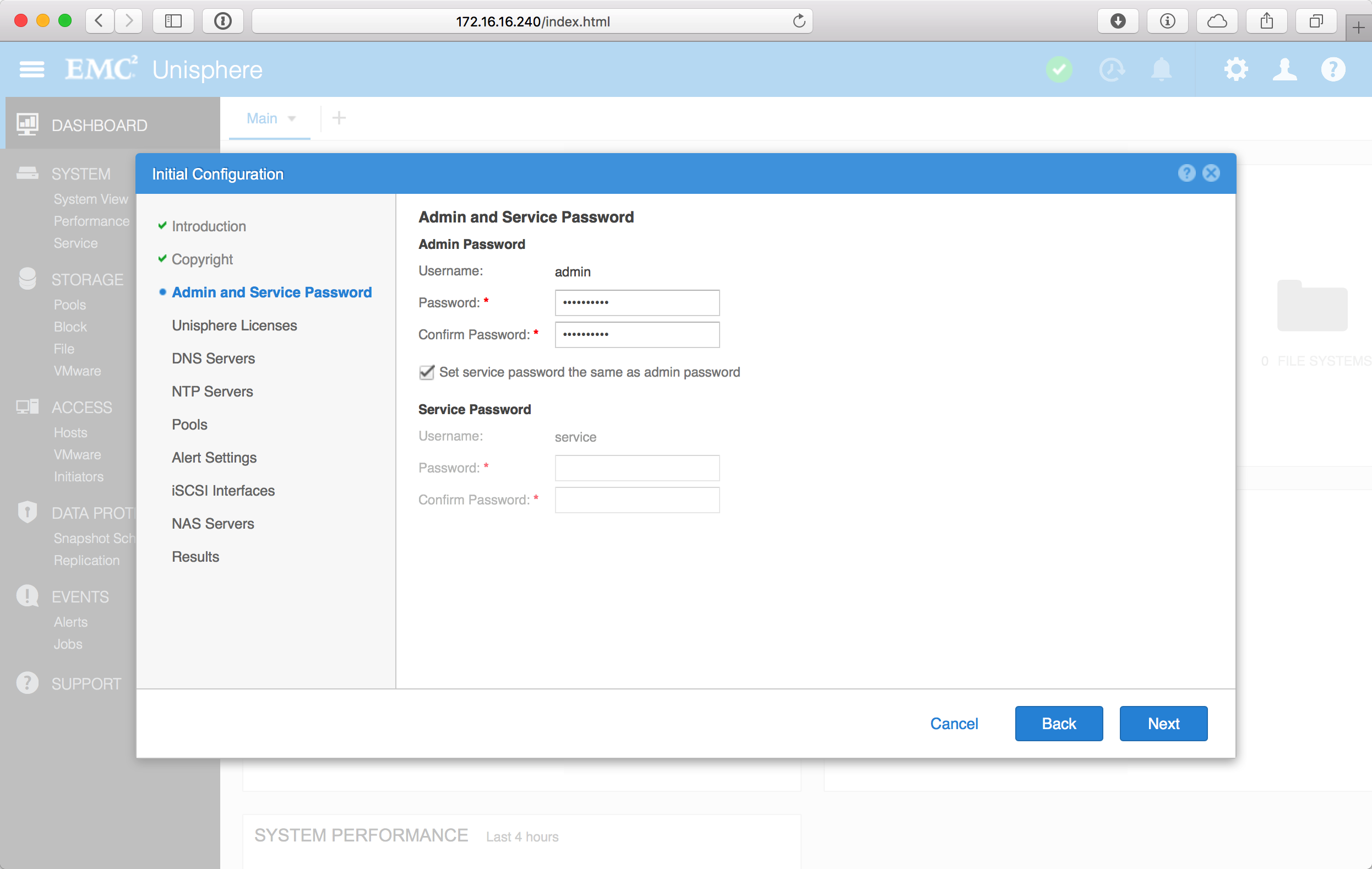Click the Next button

click(x=1163, y=723)
